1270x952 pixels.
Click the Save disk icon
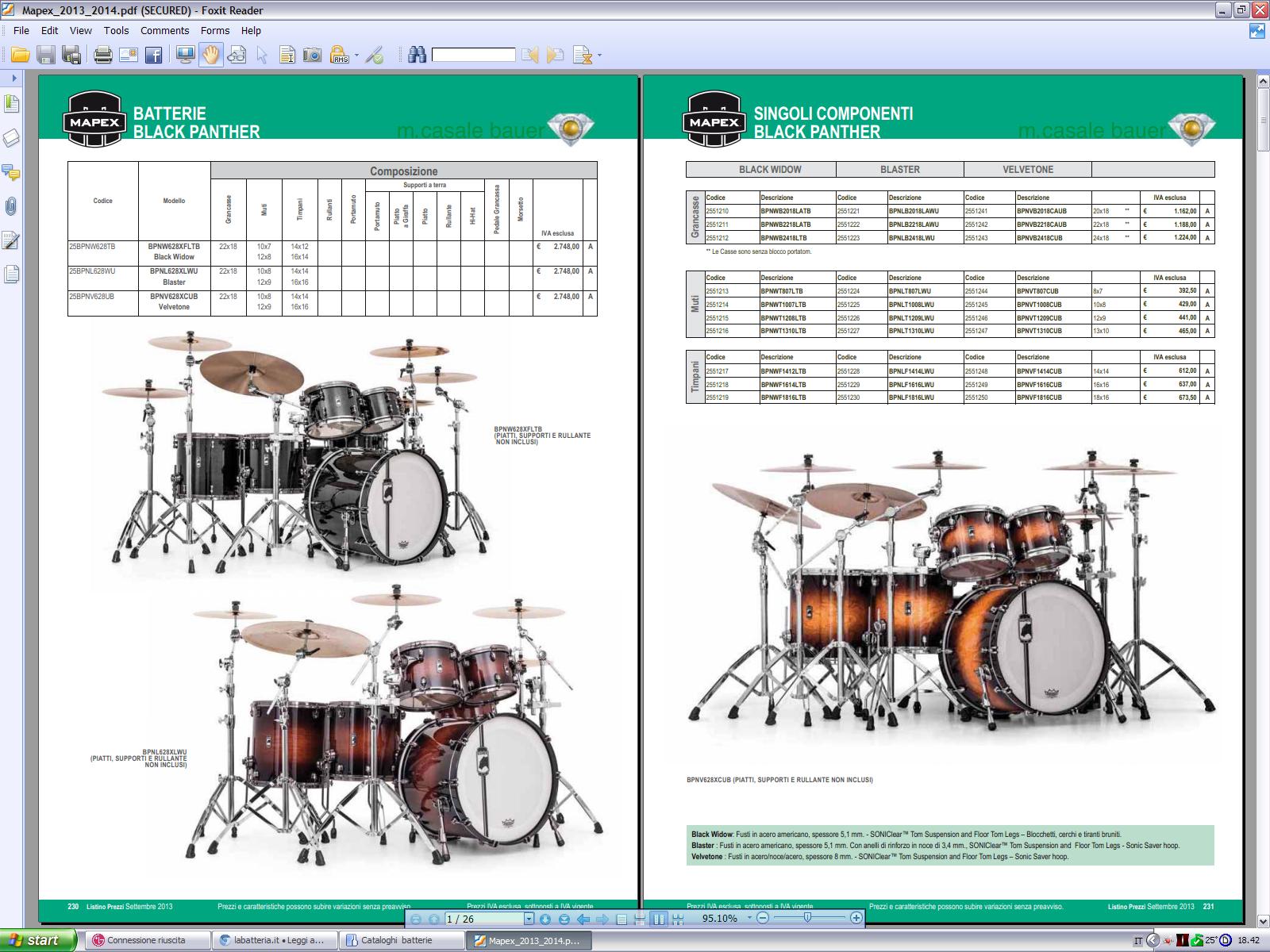coord(46,55)
